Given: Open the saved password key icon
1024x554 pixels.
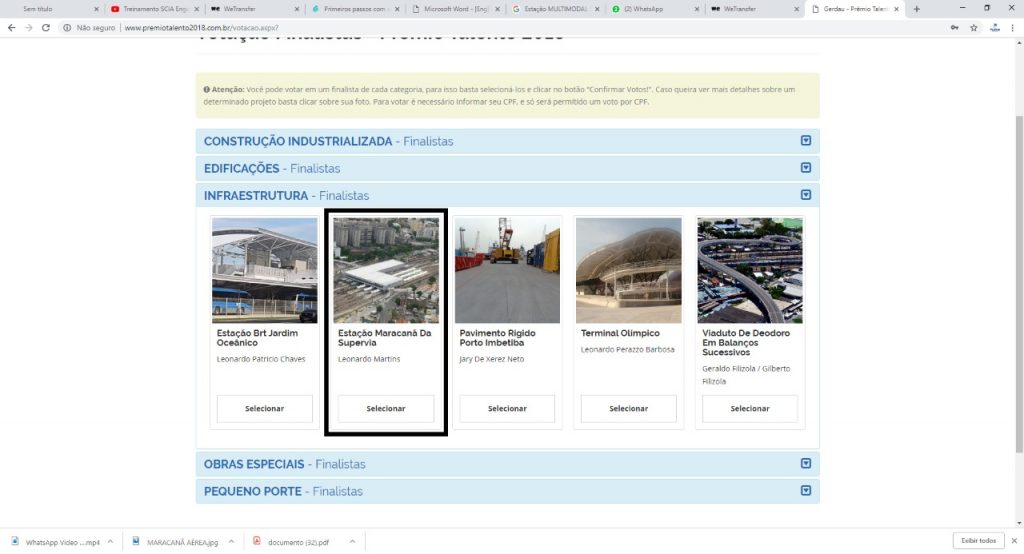Looking at the screenshot, I should tap(955, 28).
